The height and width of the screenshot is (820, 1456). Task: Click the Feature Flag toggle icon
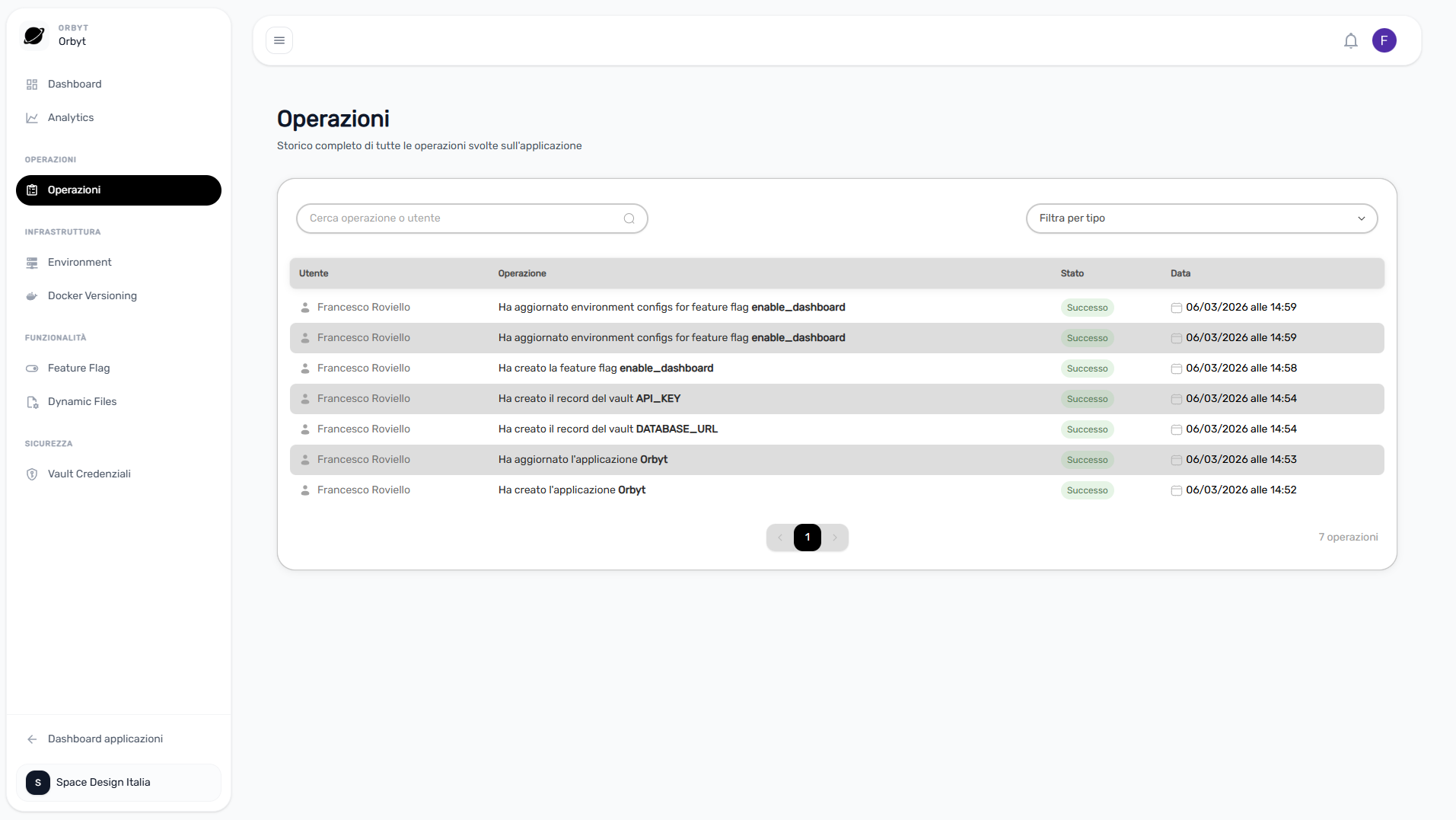(x=32, y=369)
